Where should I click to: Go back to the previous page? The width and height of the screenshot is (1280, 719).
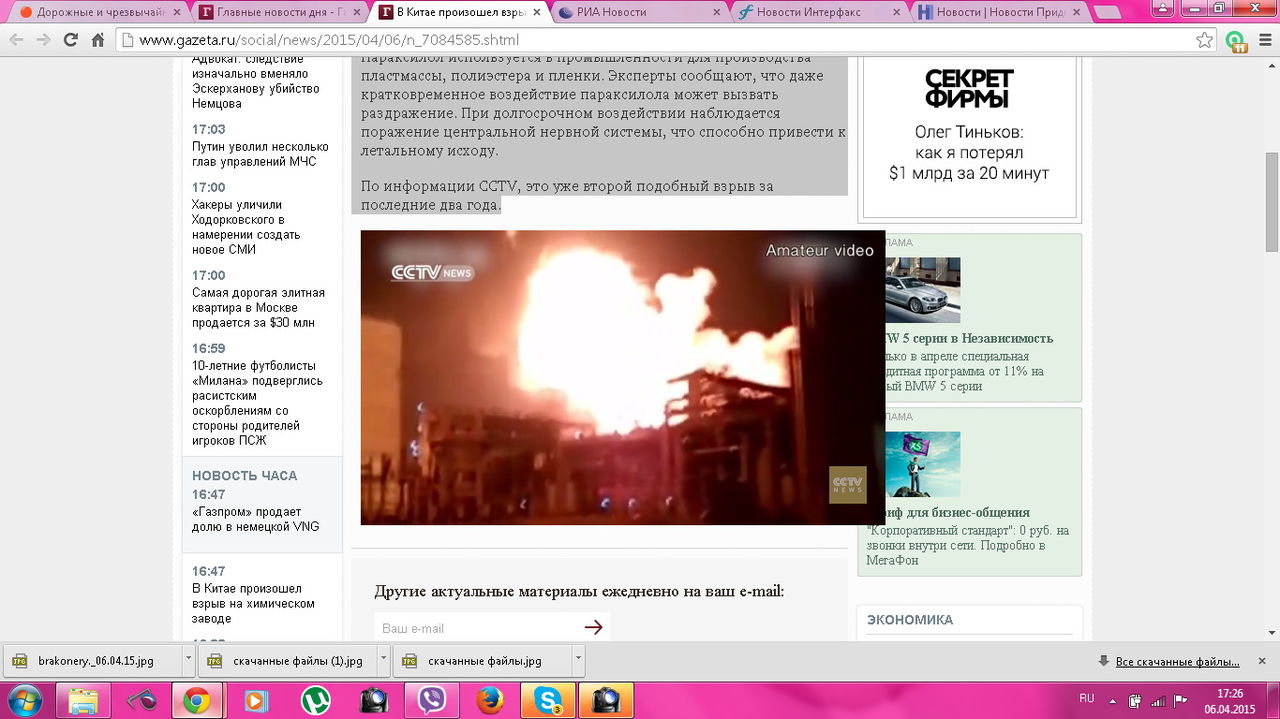(x=16, y=40)
